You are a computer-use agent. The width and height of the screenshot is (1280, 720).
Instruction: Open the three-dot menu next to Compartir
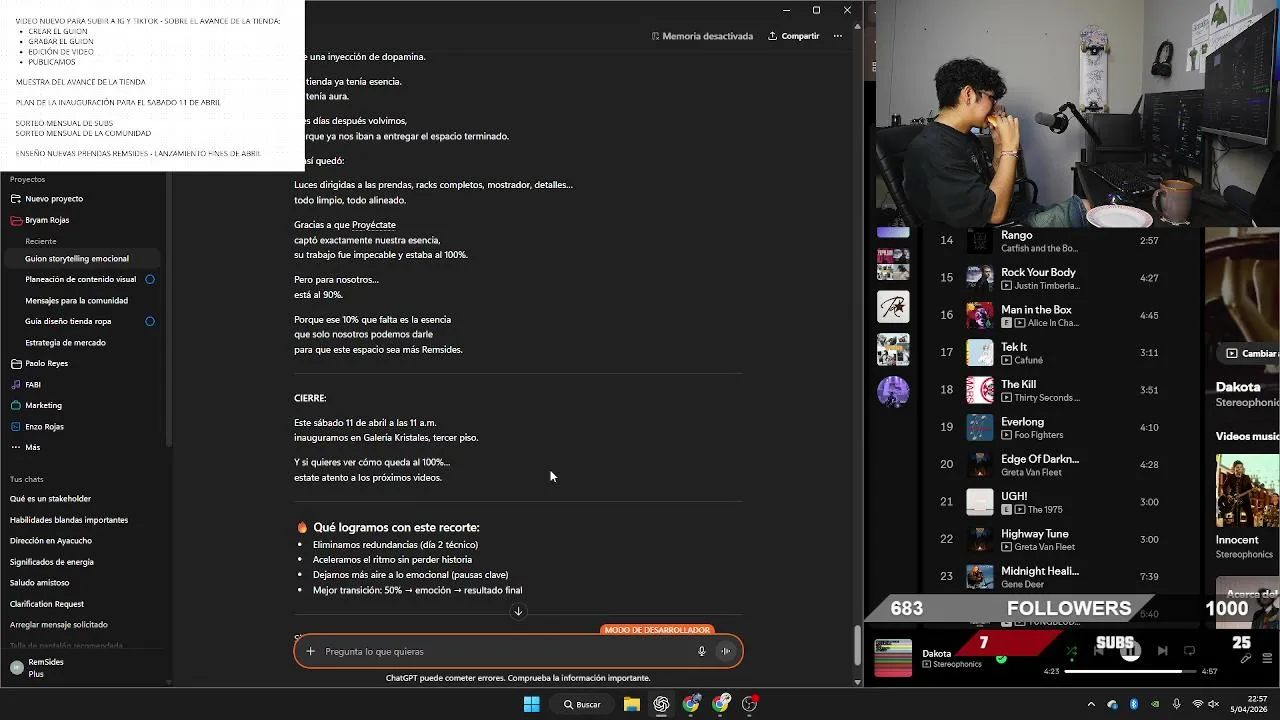click(x=838, y=36)
